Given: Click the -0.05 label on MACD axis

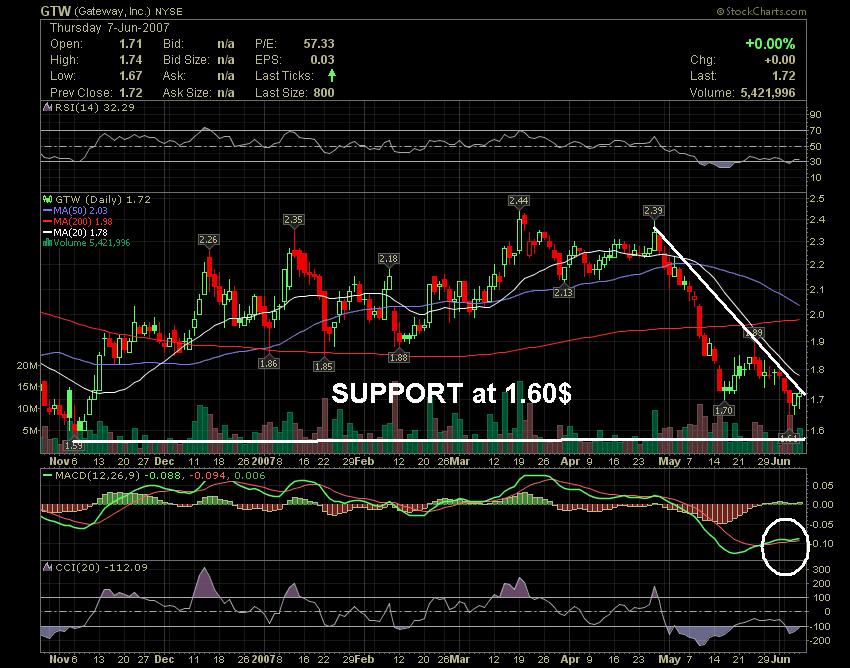Looking at the screenshot, I should [823, 524].
